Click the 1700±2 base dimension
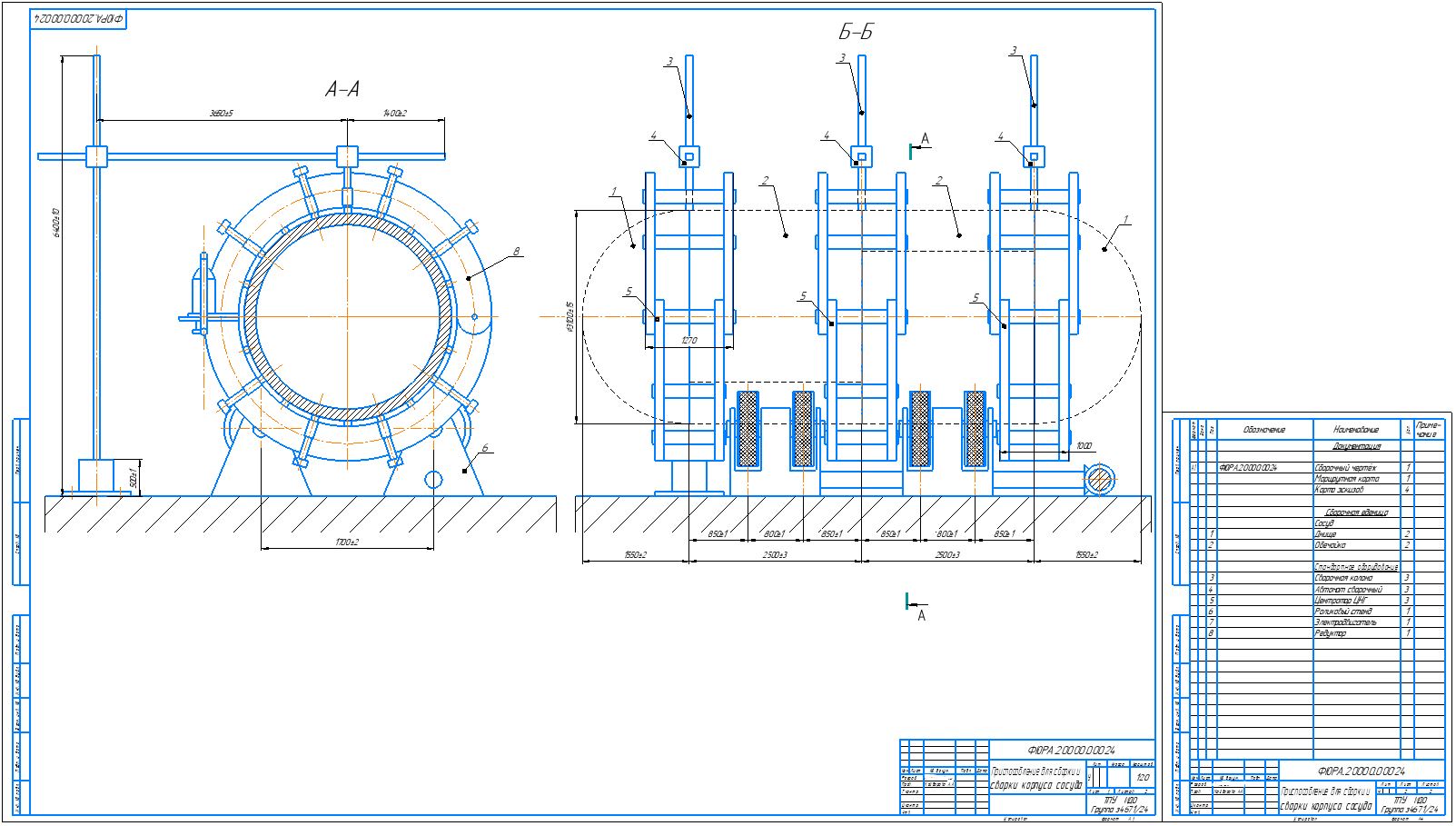This screenshot has height=826, width=1456. (x=347, y=542)
